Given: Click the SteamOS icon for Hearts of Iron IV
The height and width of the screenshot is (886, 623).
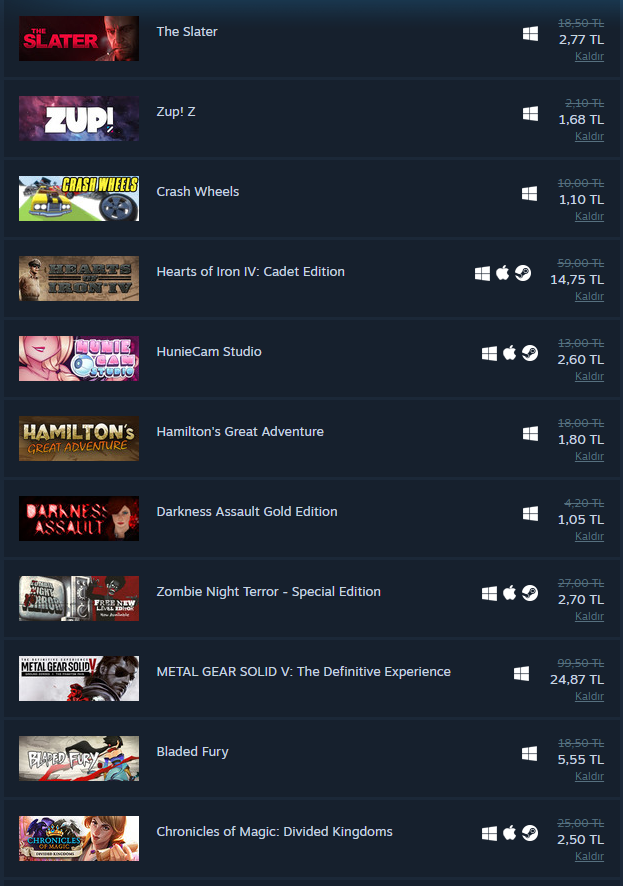Looking at the screenshot, I should pyautogui.click(x=523, y=273).
